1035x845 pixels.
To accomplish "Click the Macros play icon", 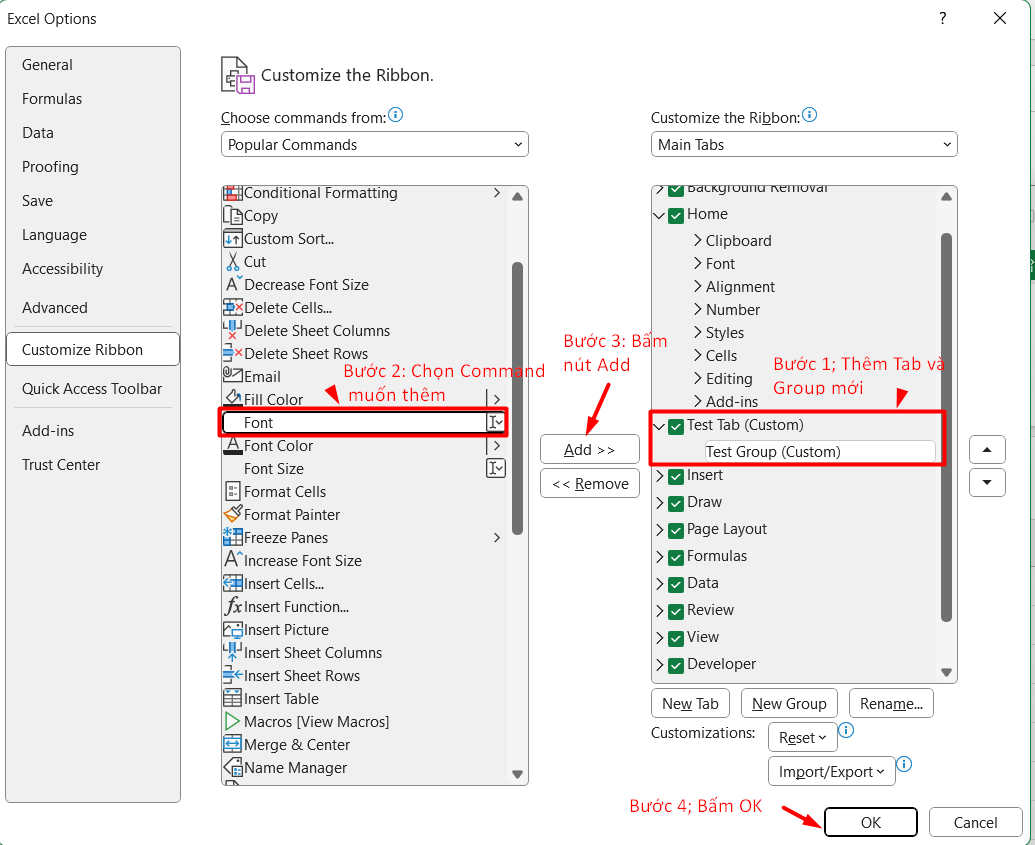I will (x=233, y=721).
